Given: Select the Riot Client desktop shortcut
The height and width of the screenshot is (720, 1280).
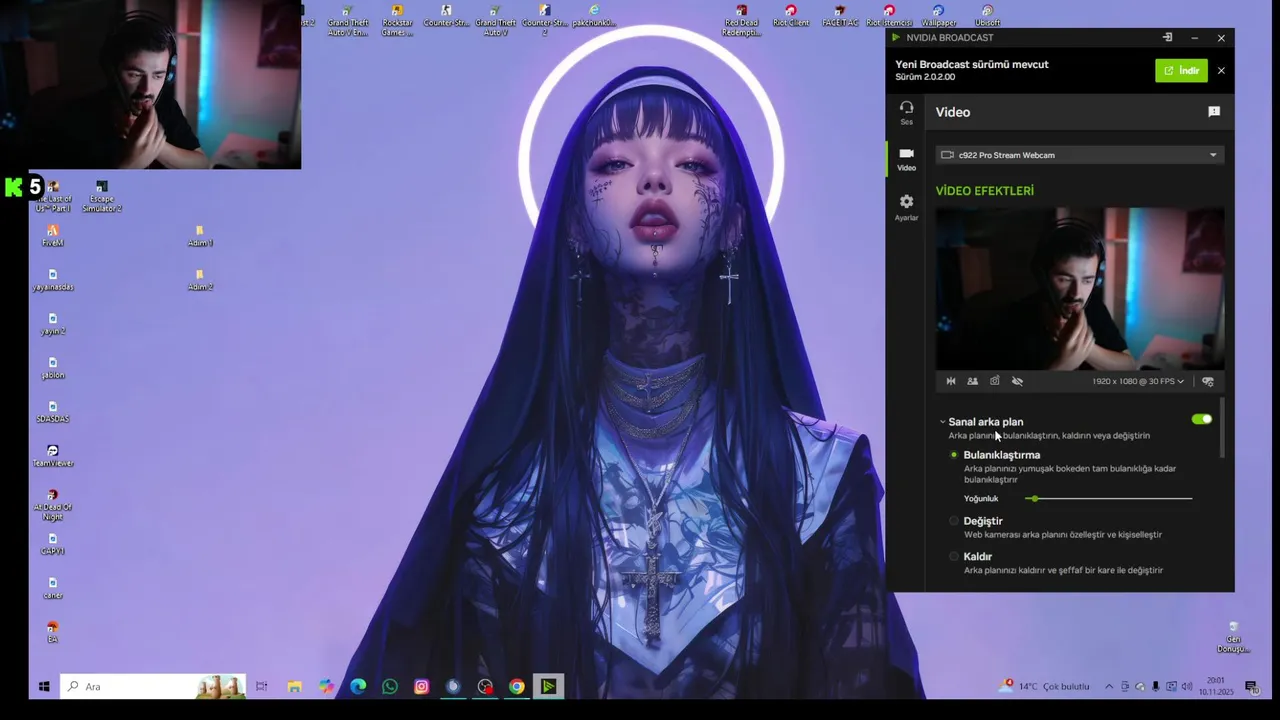Looking at the screenshot, I should click(x=791, y=16).
